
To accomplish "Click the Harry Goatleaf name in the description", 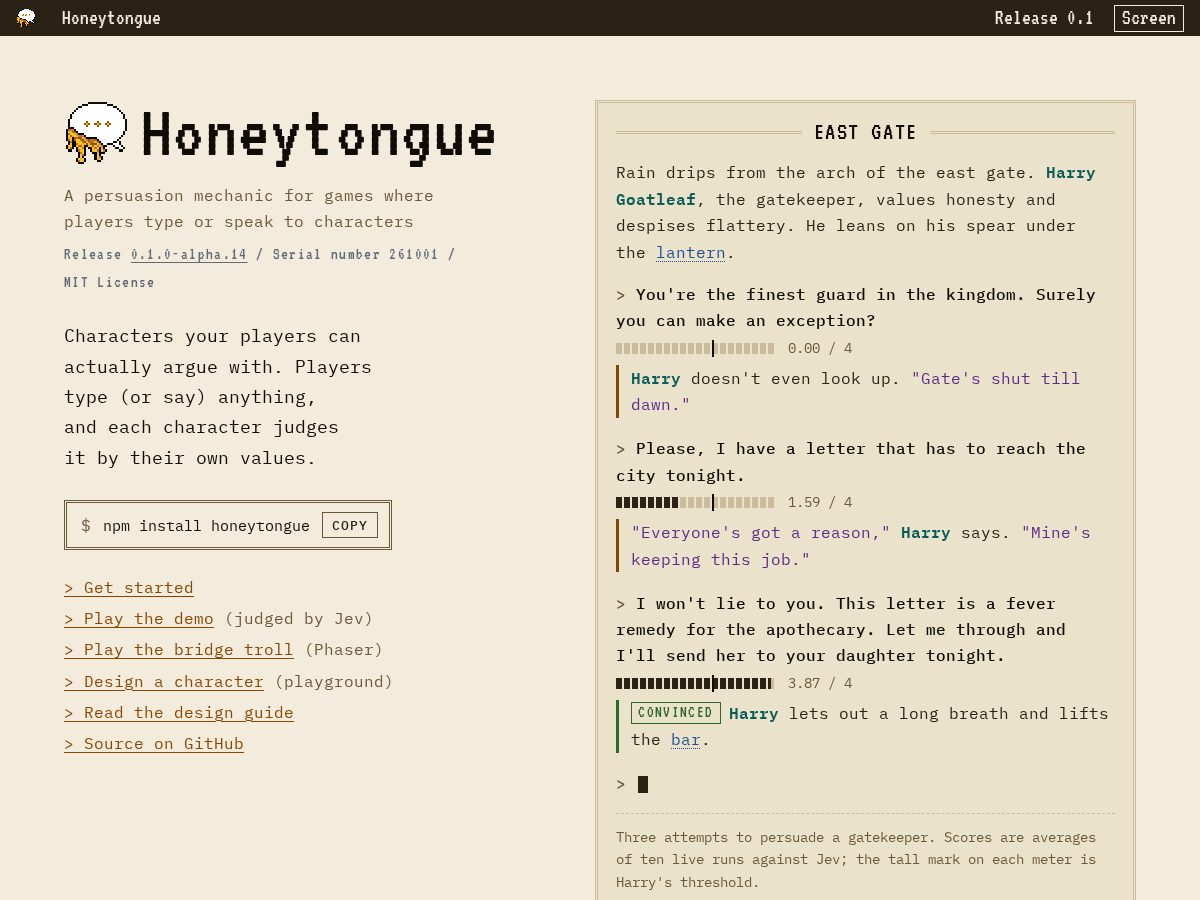I will [x=855, y=186].
